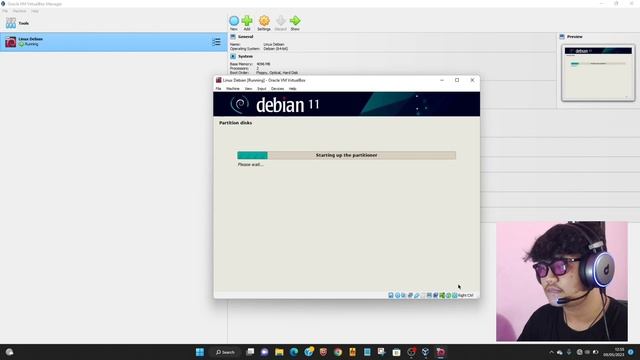Click the Operating System value in General details
This screenshot has height=360, width=640.
[276, 49]
